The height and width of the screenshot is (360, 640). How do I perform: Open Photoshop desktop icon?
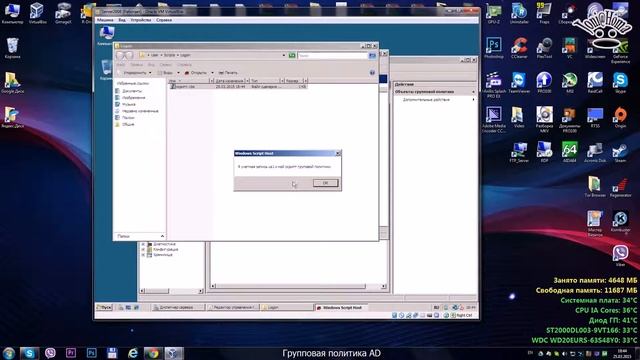coord(494,48)
